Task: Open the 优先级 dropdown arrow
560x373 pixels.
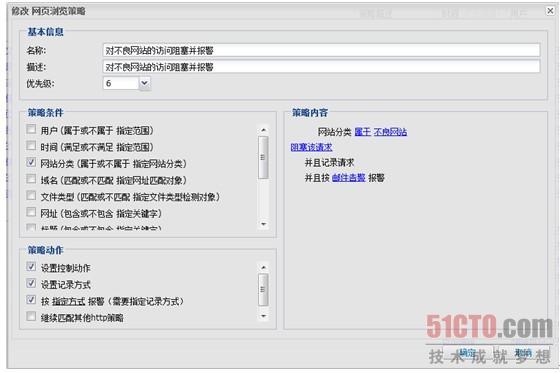Action: [x=144, y=83]
